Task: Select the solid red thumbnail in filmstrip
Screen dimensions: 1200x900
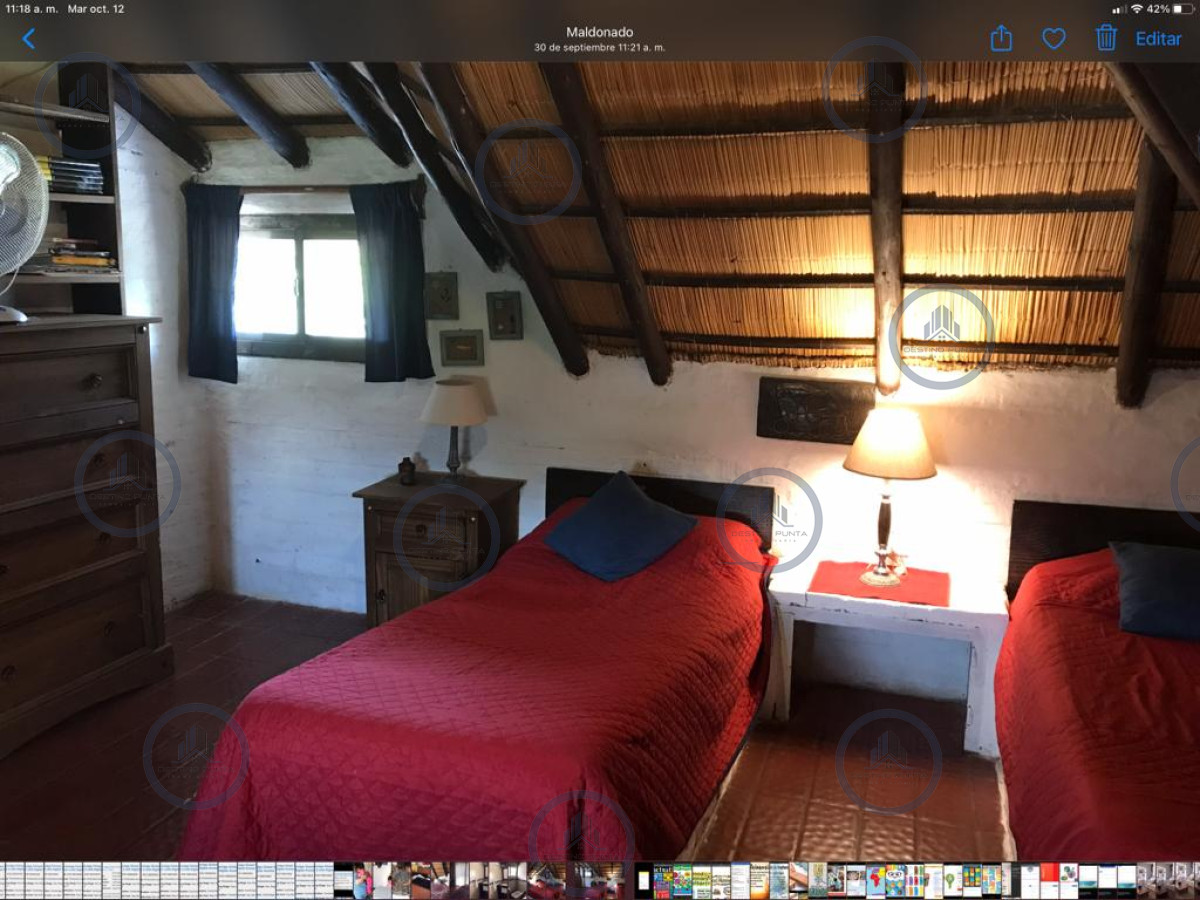Action: click(x=1049, y=881)
